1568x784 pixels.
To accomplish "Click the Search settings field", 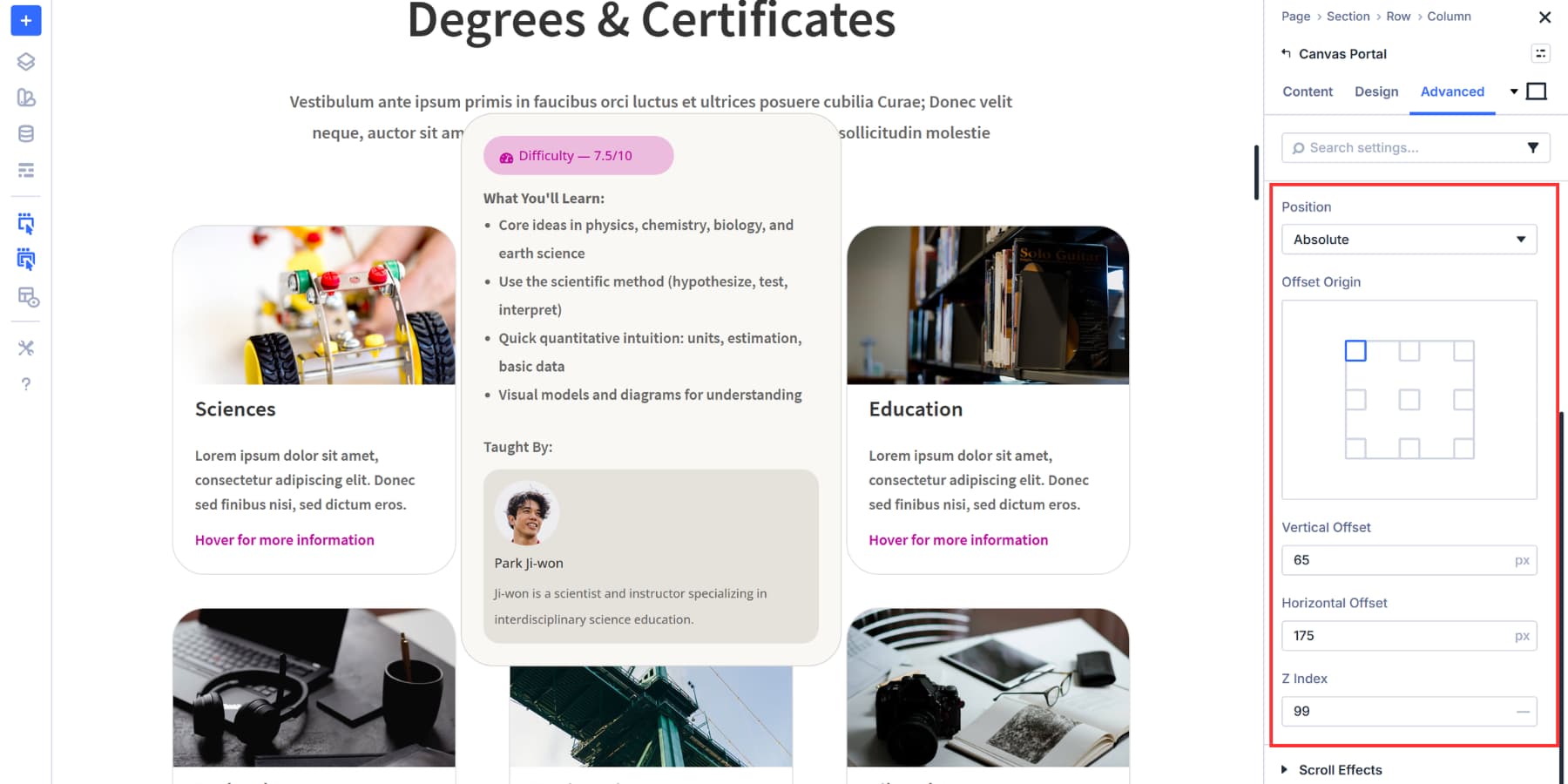I will pyautogui.click(x=1402, y=148).
